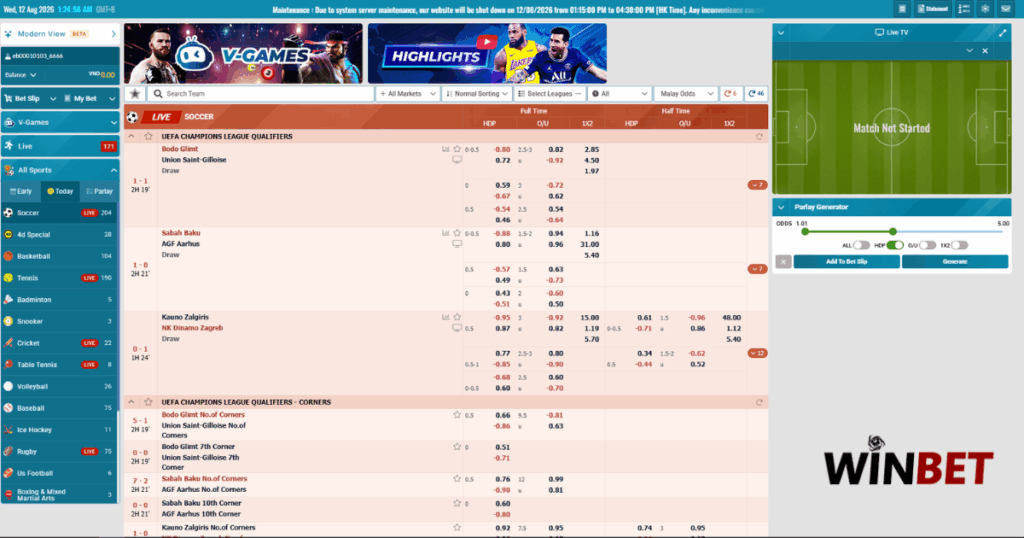Click in the Search Team field
The width and height of the screenshot is (1024, 538).
(261, 94)
